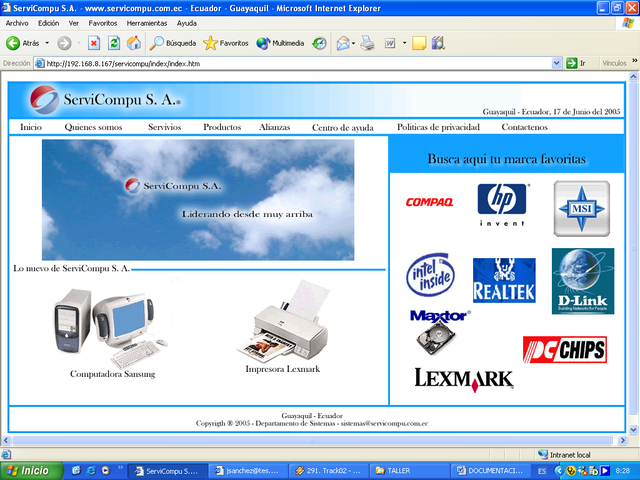Click the PC Chips brand logo
Image resolution: width=640 pixels, height=480 pixels.
pos(565,350)
